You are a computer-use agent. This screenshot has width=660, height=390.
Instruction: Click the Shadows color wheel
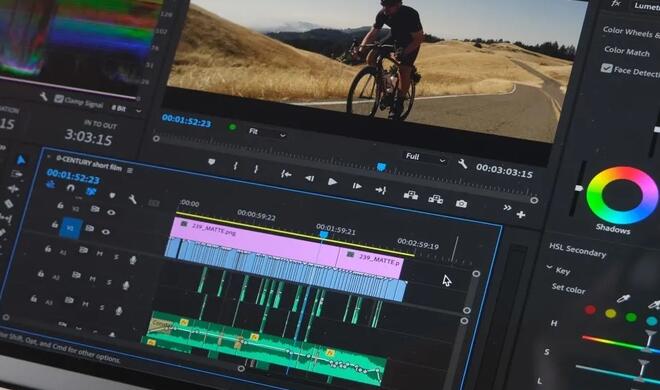pyautogui.click(x=622, y=195)
